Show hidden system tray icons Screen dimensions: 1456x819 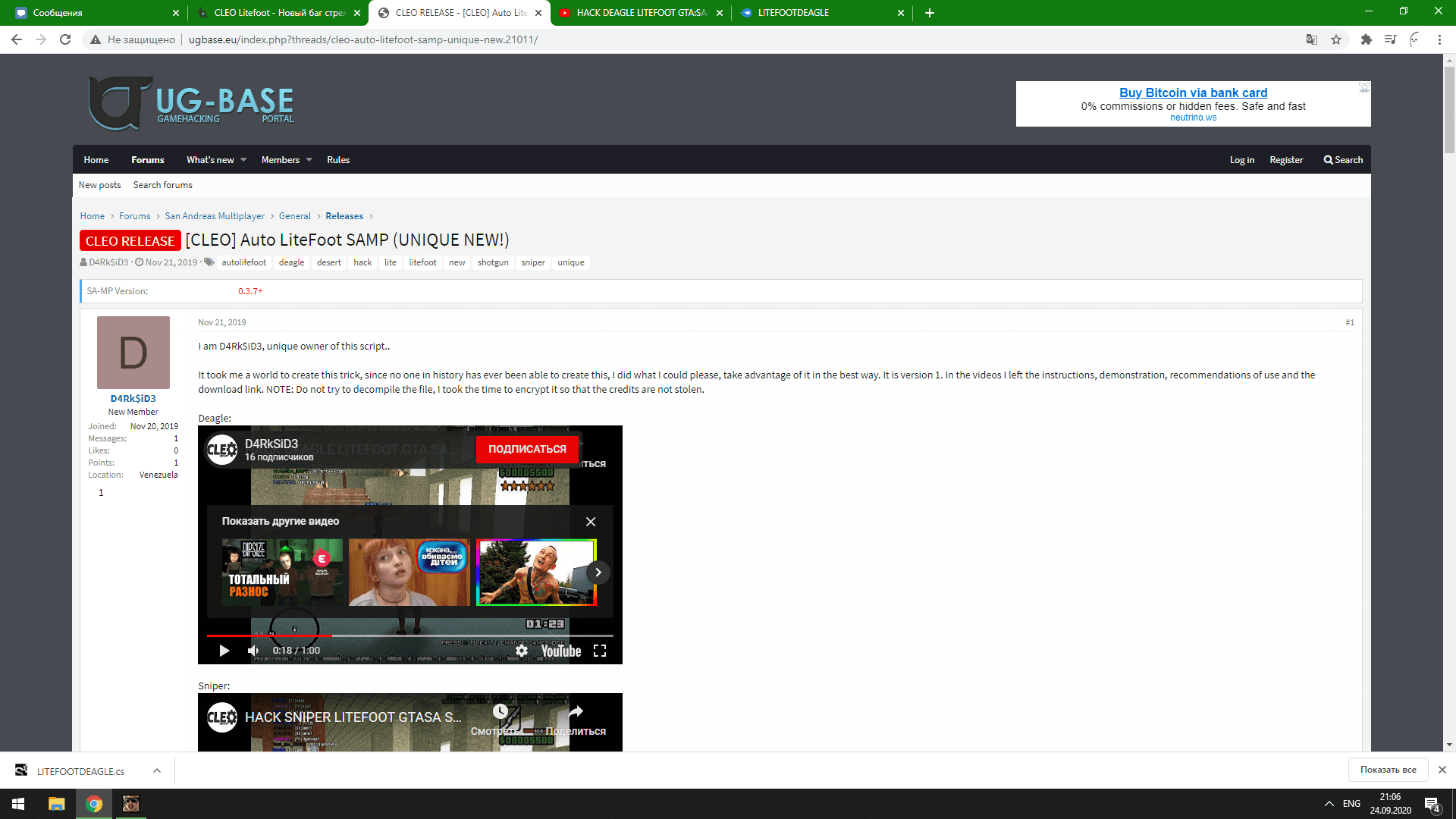pyautogui.click(x=1329, y=804)
